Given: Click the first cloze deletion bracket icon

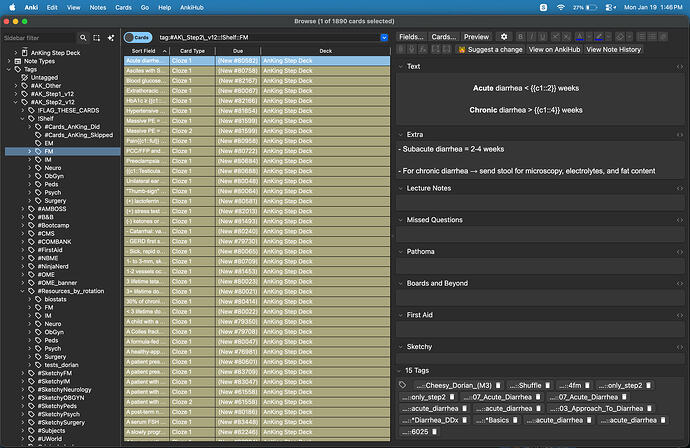Looking at the screenshot, I should [436, 49].
